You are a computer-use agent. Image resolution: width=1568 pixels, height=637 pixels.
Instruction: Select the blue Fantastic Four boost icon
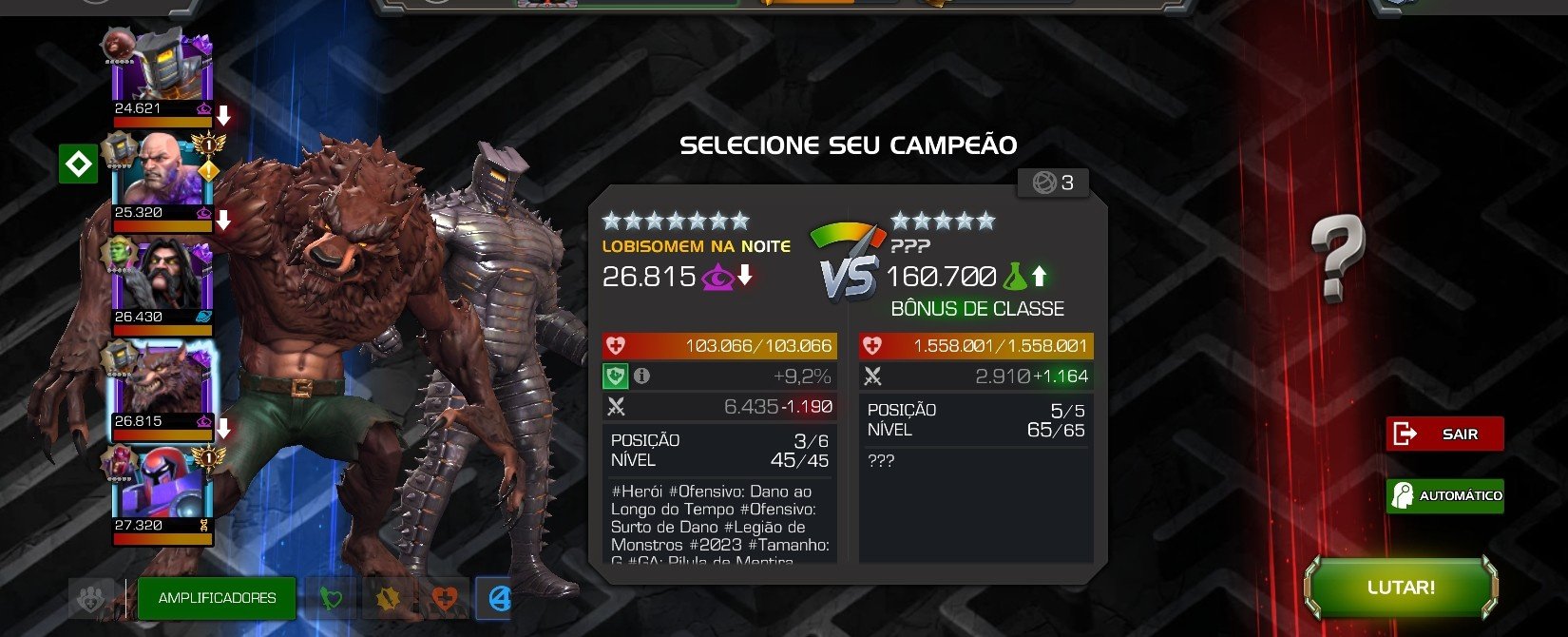[x=493, y=599]
